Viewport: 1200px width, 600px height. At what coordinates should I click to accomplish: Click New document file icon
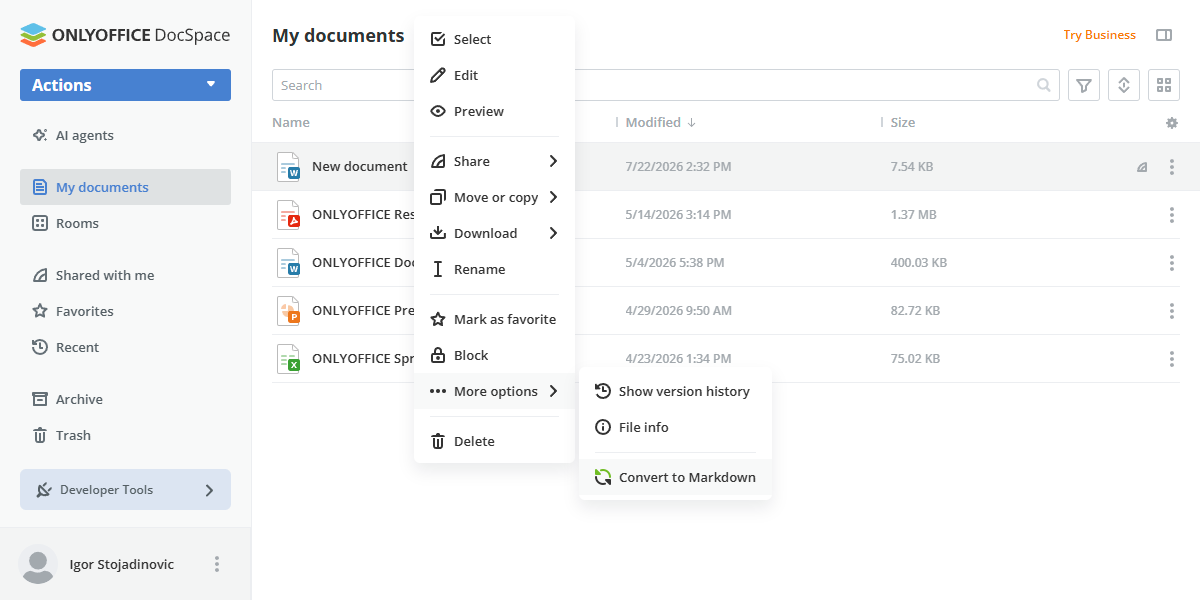[x=288, y=167]
